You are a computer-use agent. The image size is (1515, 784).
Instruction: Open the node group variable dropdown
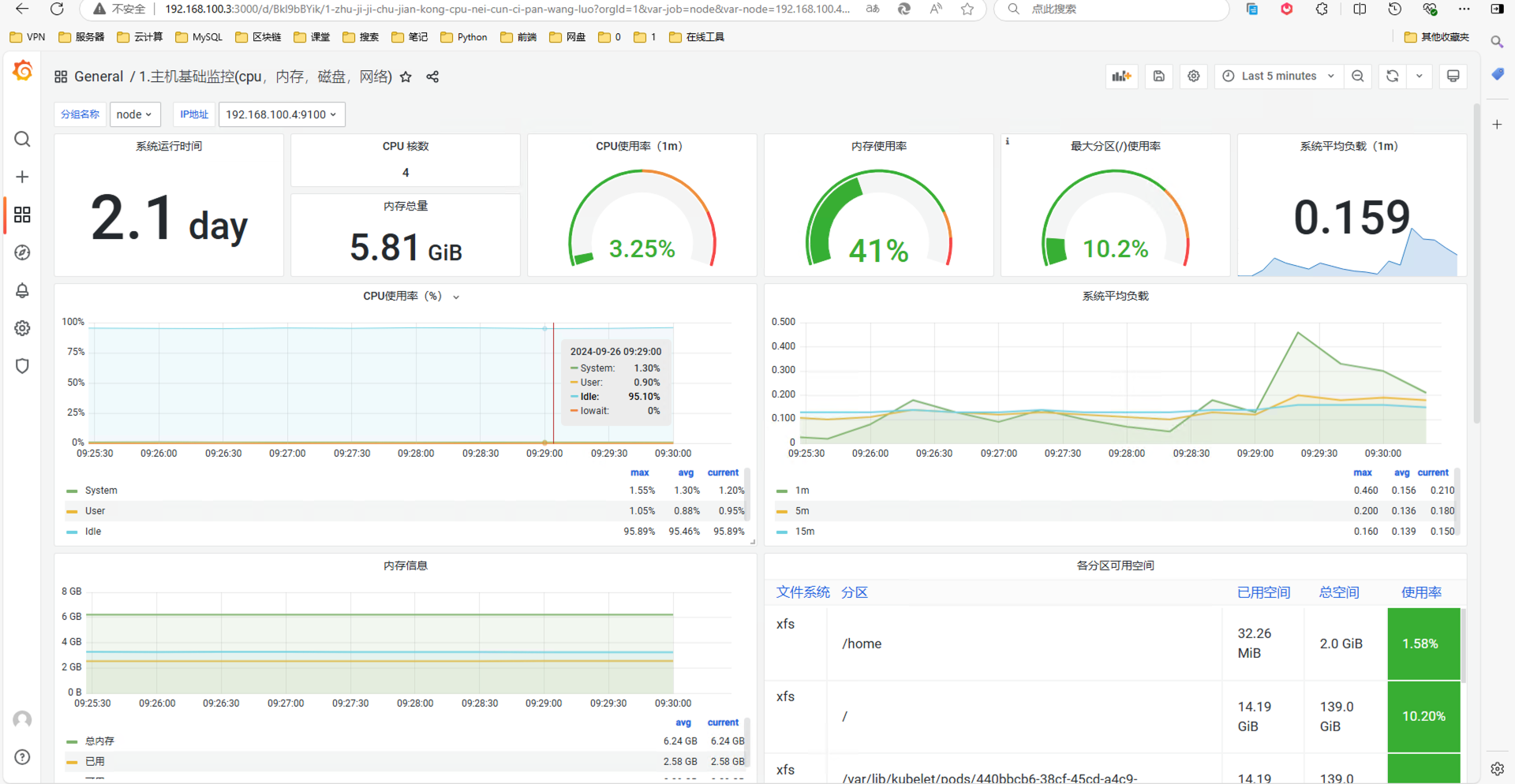pyautogui.click(x=135, y=114)
